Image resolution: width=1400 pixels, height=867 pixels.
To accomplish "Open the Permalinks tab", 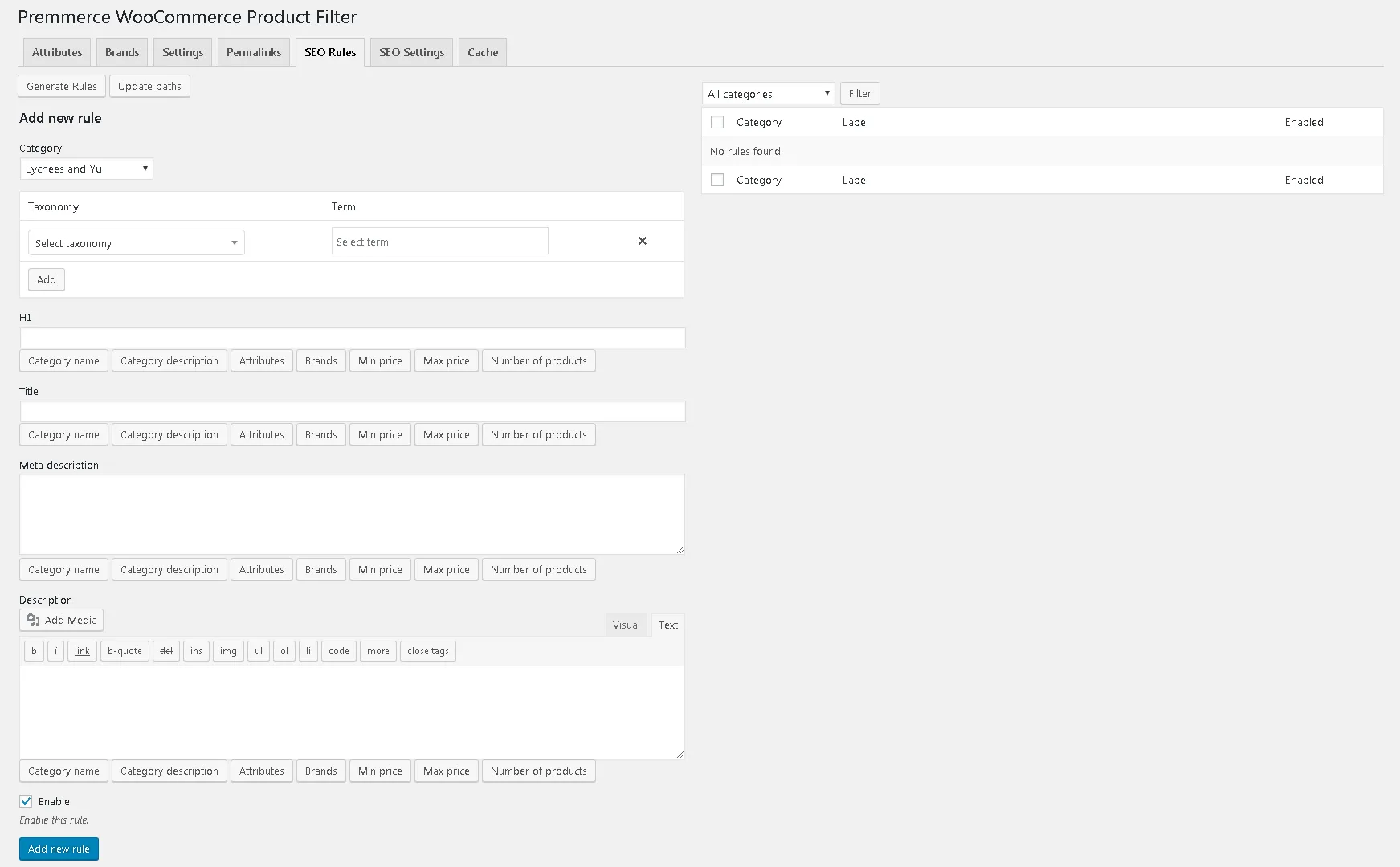I will [254, 52].
